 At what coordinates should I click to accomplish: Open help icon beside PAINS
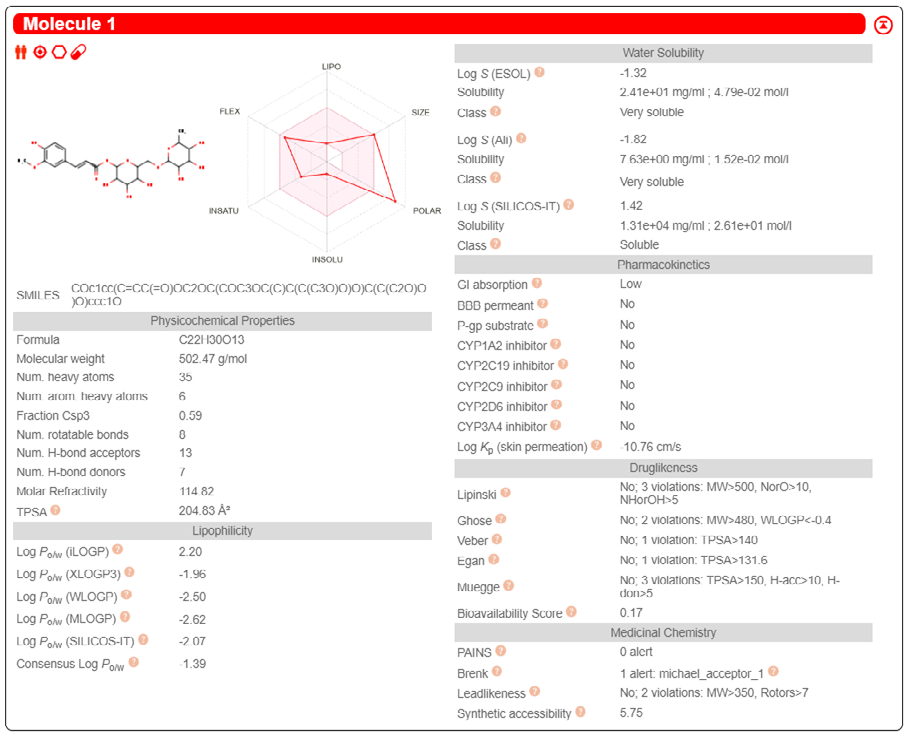[x=501, y=651]
